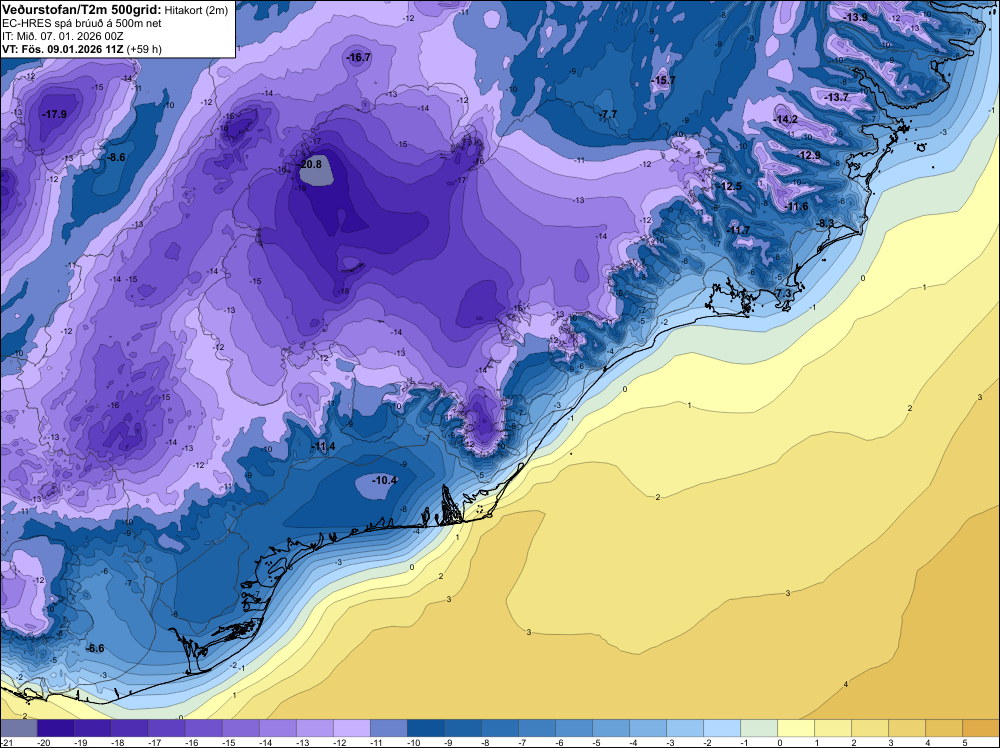1000x748 pixels.
Task: Click the 5 legend scale label
Action: coord(964,742)
